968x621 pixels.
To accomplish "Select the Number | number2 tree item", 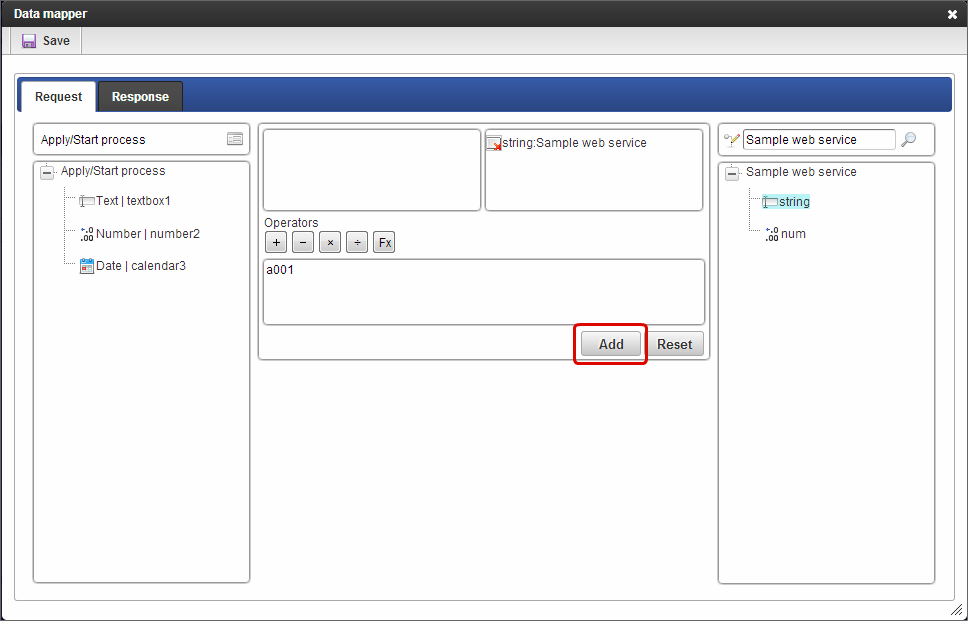I will (x=148, y=233).
